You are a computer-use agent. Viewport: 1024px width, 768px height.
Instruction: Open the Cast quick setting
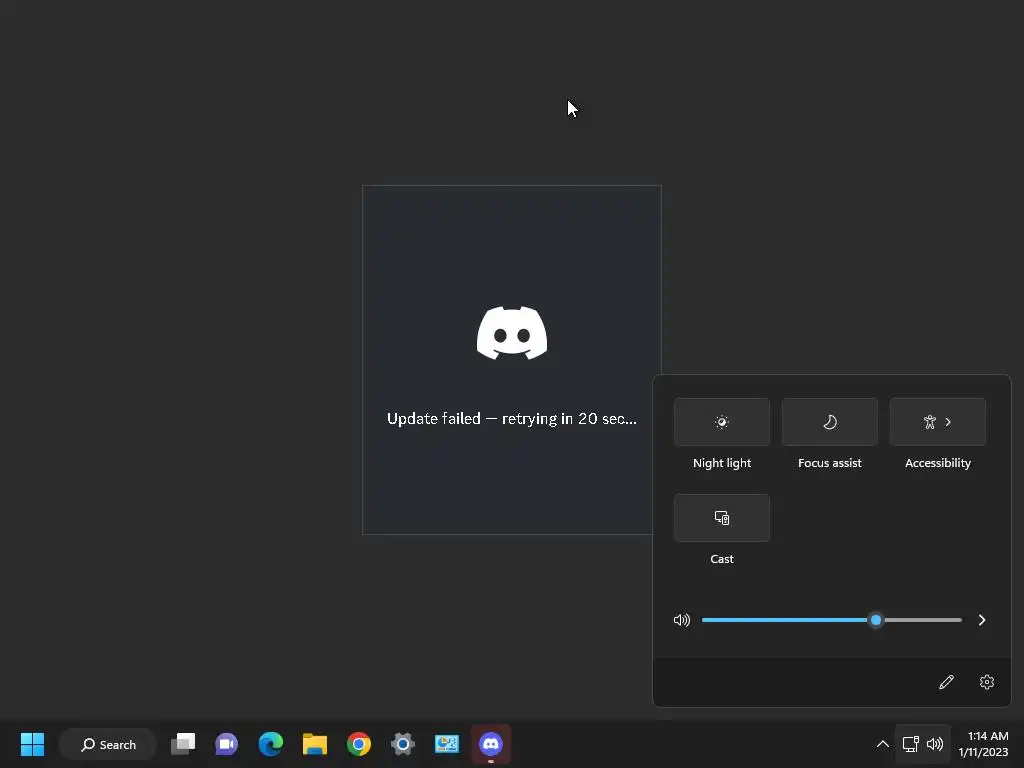click(x=722, y=518)
